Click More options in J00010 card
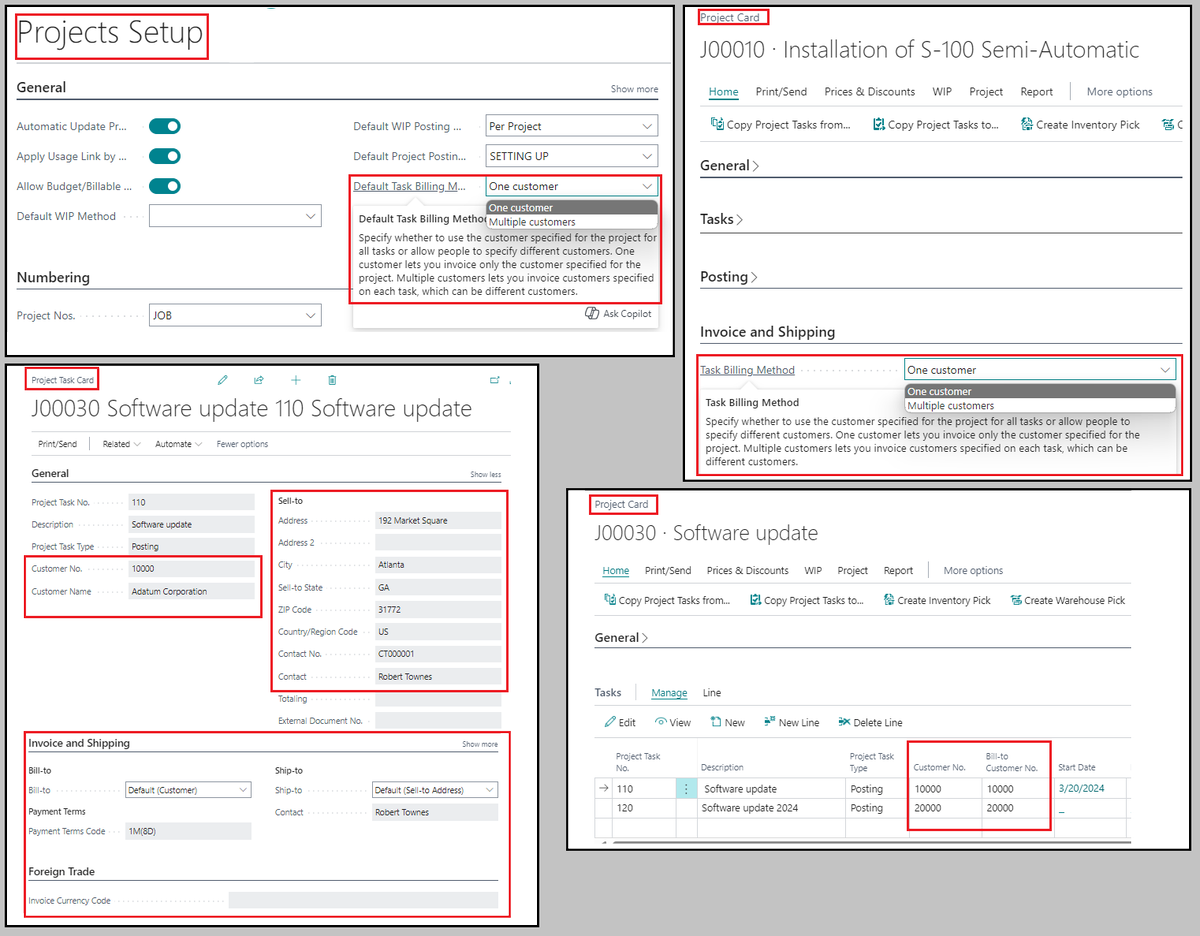Screen dimensions: 1200x936 pyautogui.click(x=1120, y=92)
